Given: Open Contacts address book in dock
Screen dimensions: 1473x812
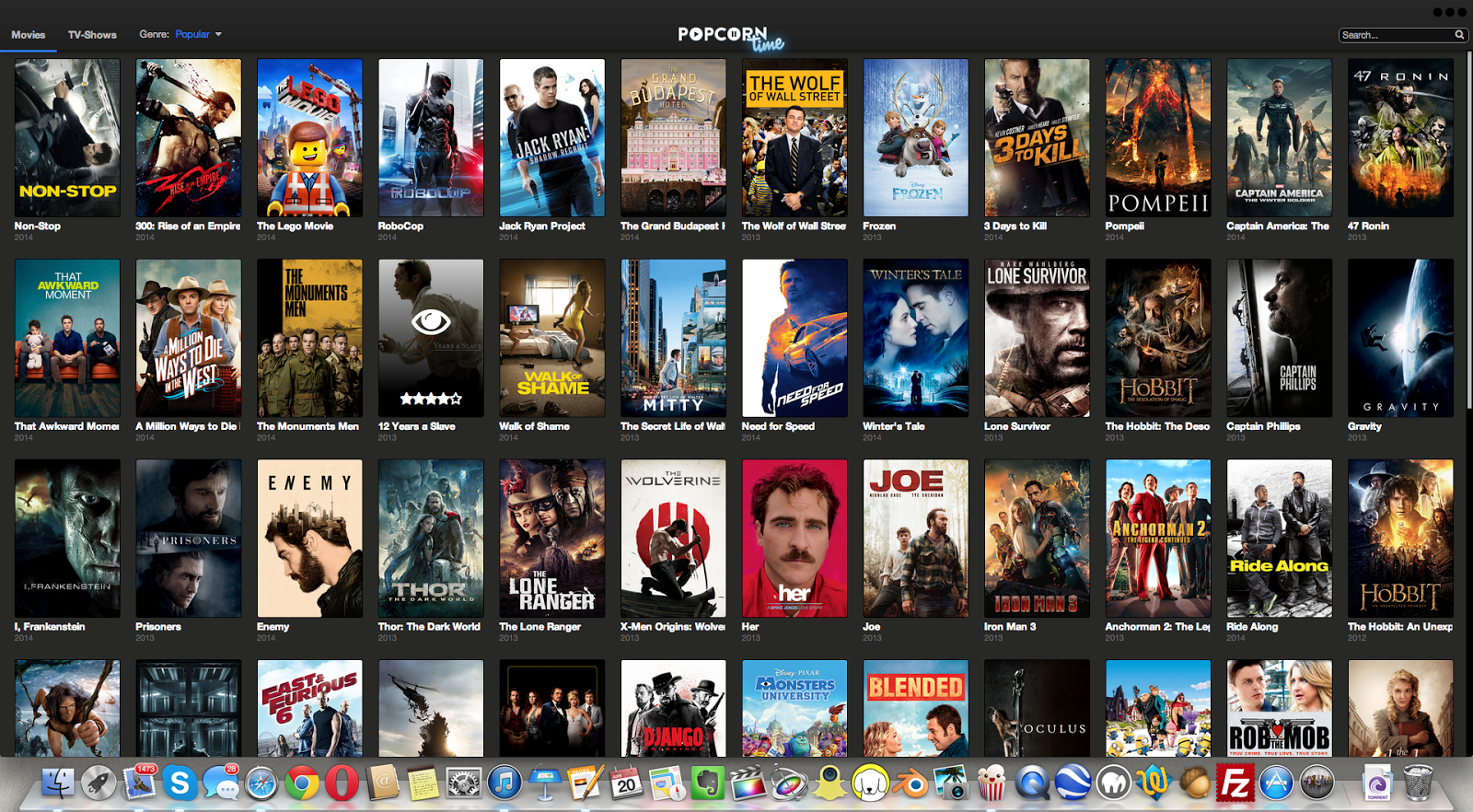Looking at the screenshot, I should pyautogui.click(x=382, y=783).
